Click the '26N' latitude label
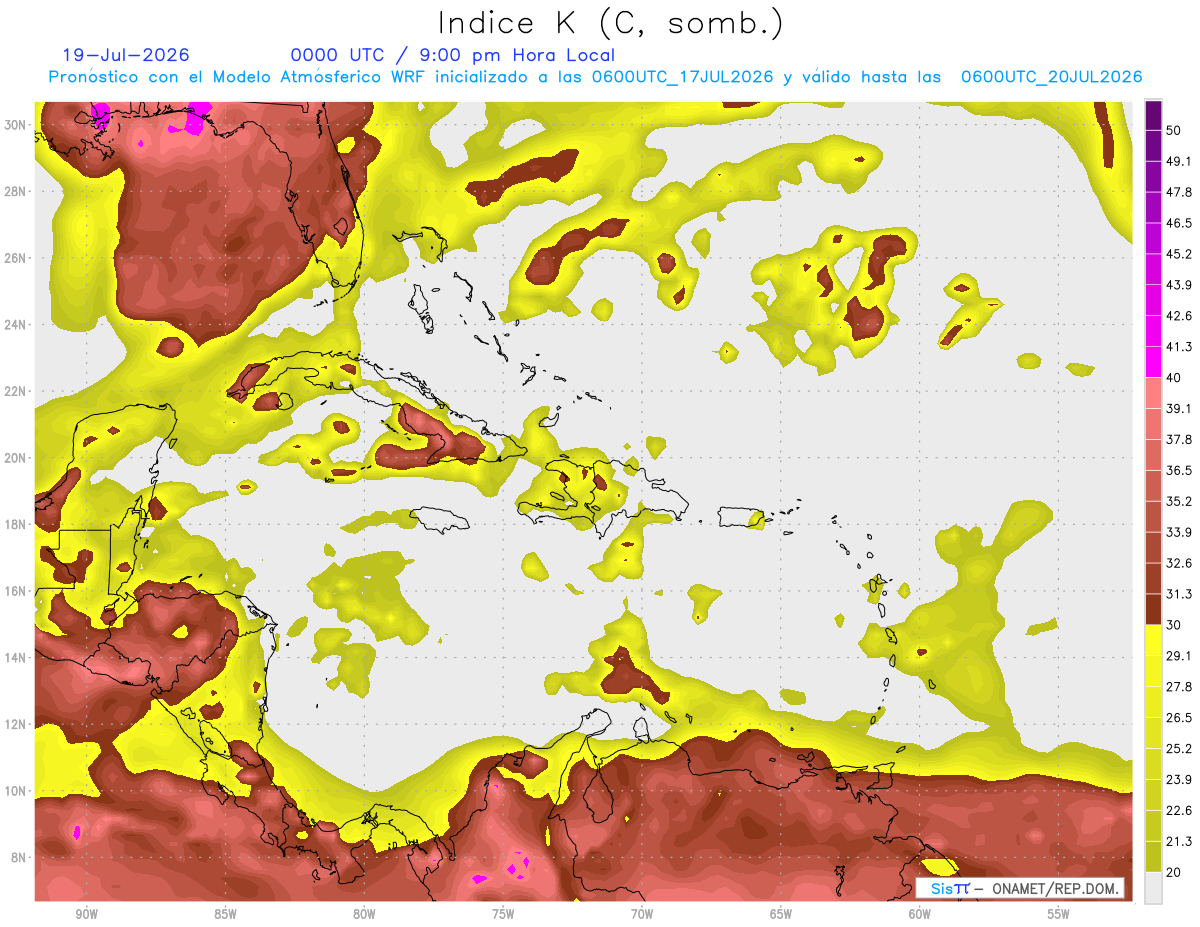The image size is (1200, 927). coord(17,258)
